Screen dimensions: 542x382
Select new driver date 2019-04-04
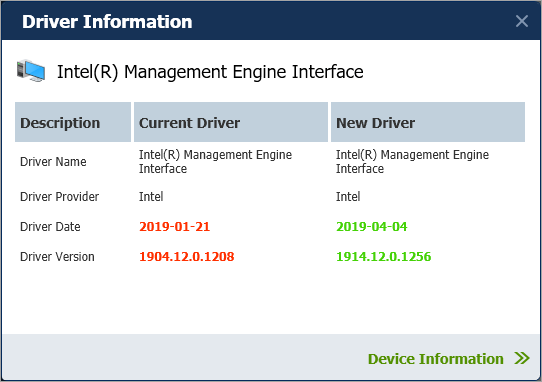coord(372,226)
